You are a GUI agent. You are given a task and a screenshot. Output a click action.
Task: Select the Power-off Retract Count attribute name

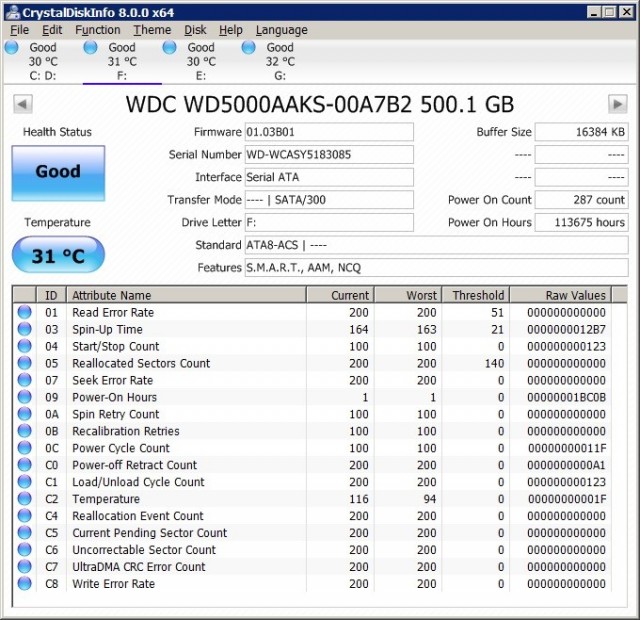(134, 465)
